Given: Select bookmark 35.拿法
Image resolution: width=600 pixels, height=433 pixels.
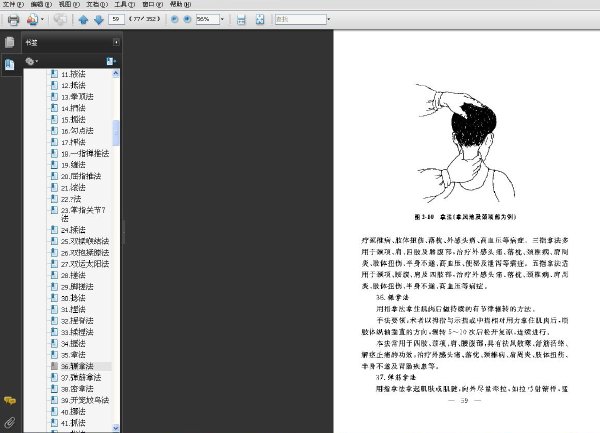Looking at the screenshot, I should pyautogui.click(x=73, y=355).
